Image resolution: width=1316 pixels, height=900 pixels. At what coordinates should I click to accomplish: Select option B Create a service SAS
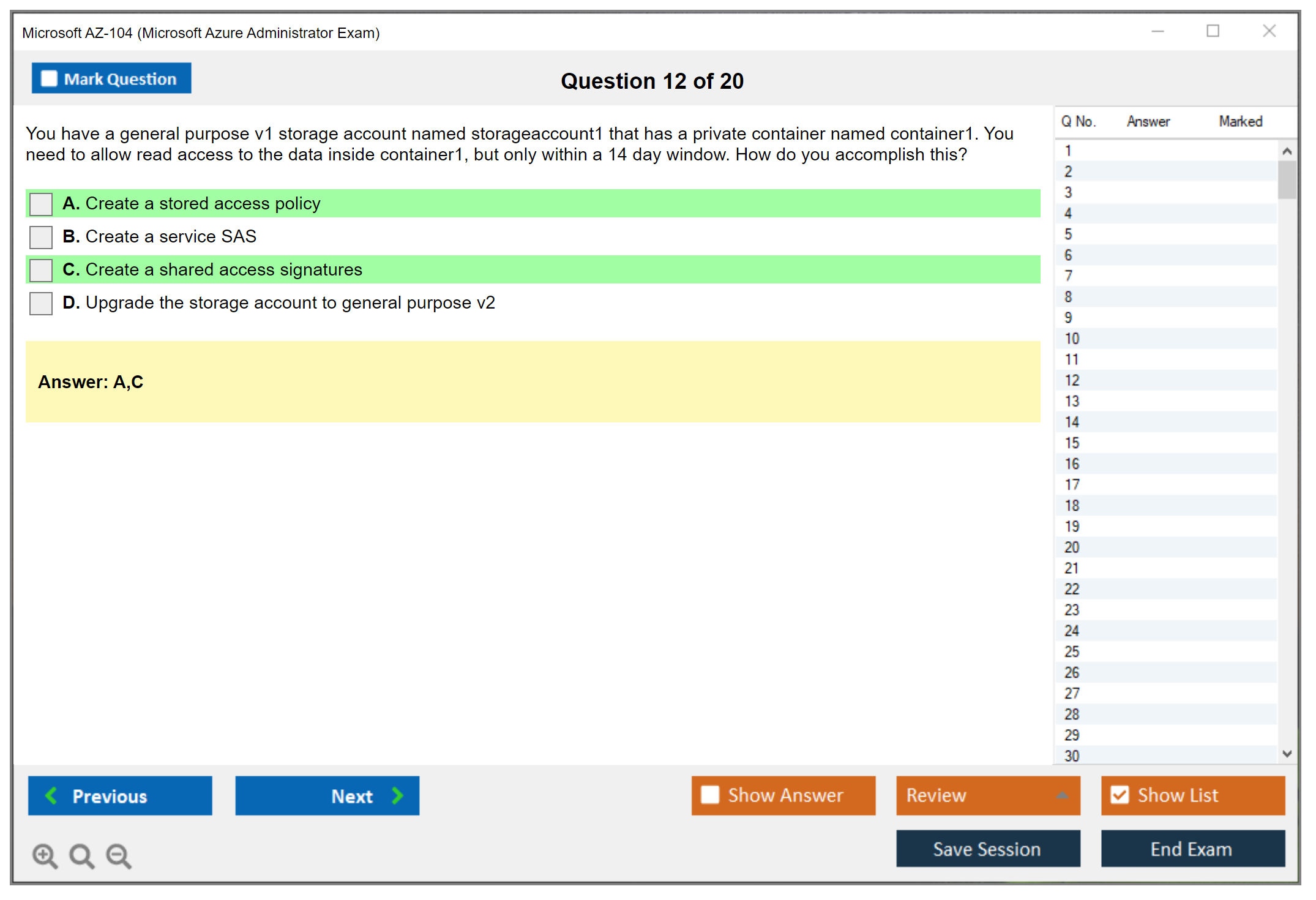click(41, 237)
